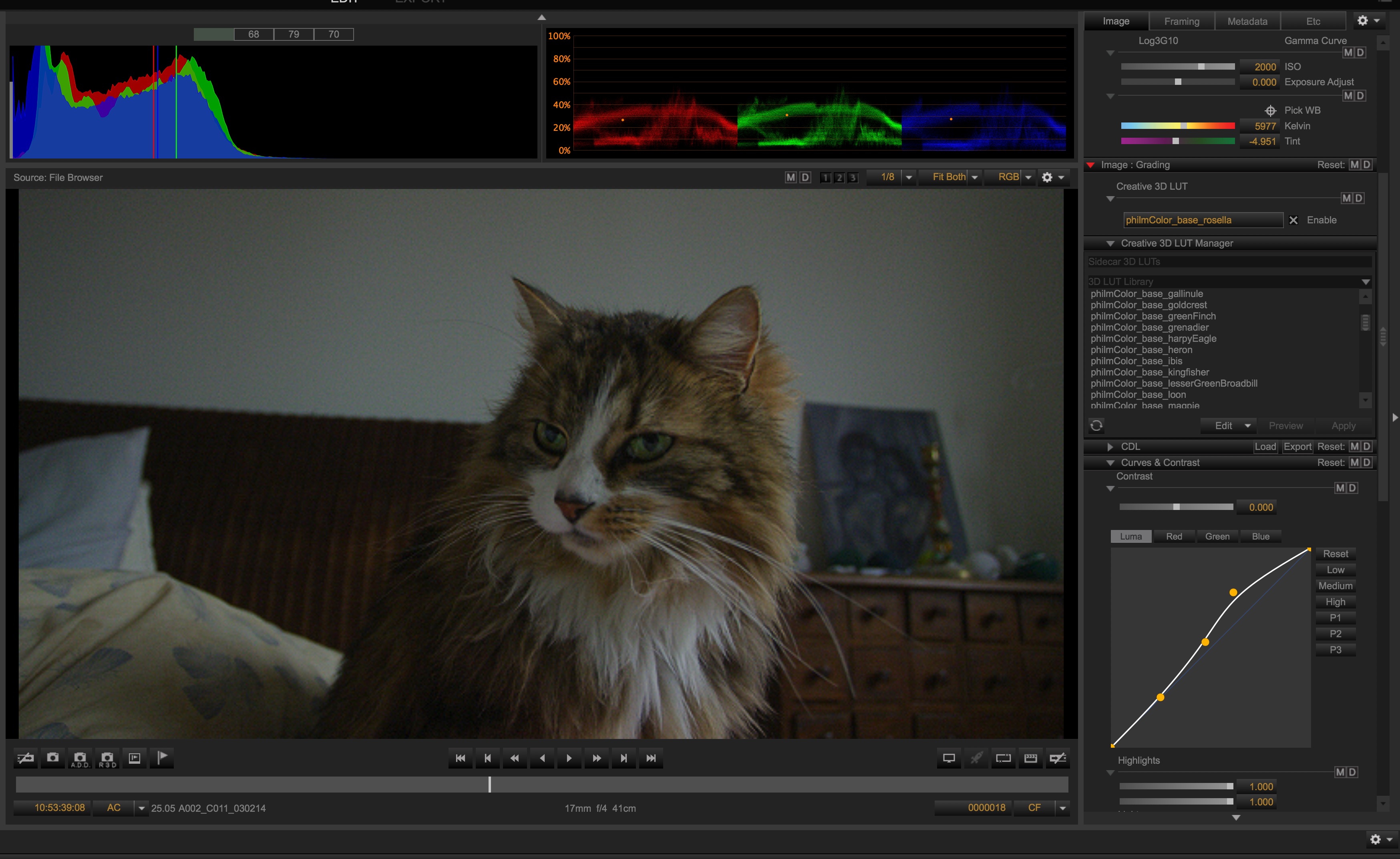1400x859 pixels.
Task: Click the snapshot camera icon below the viewer
Action: (53, 758)
